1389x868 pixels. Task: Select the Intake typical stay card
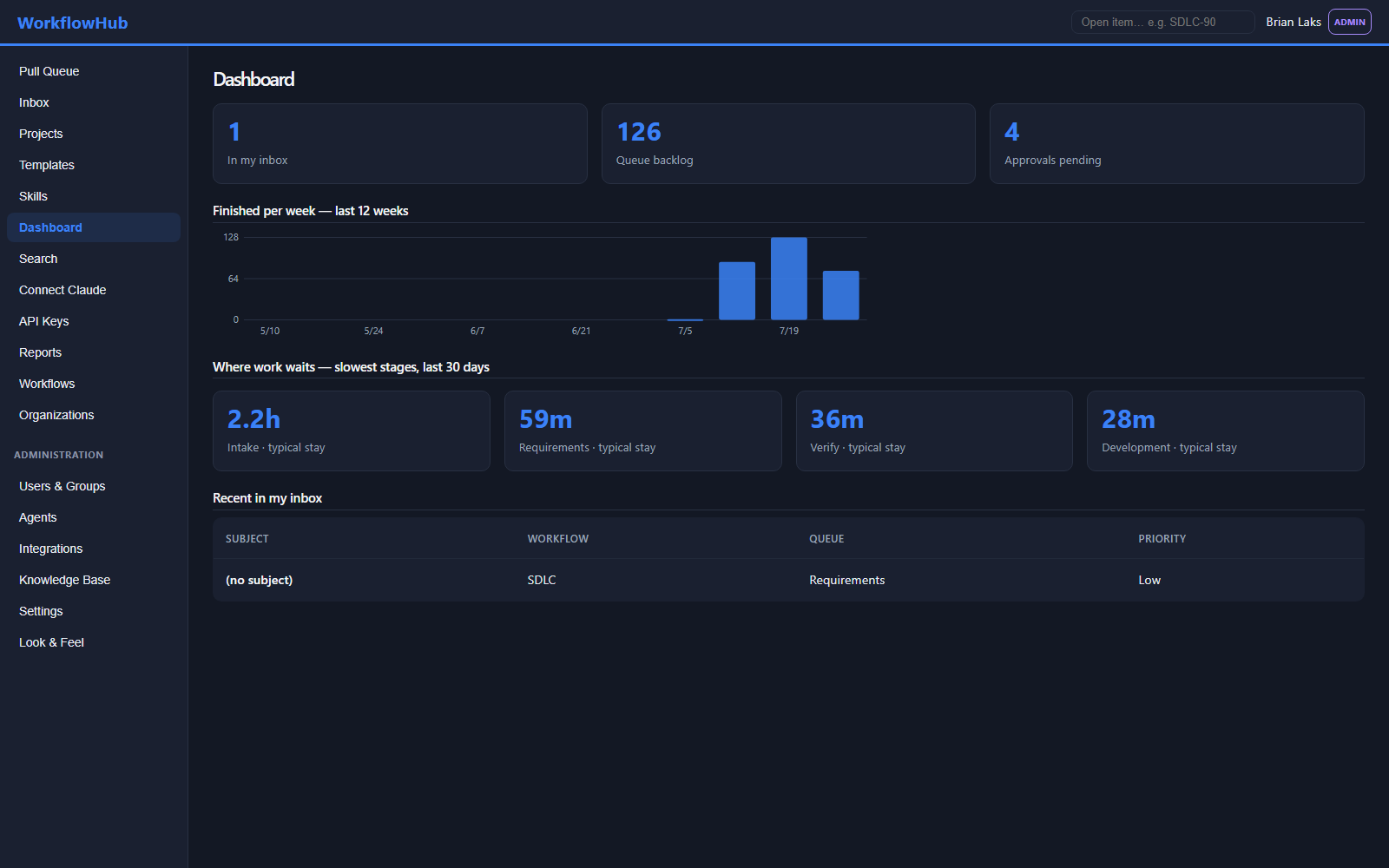[352, 431]
